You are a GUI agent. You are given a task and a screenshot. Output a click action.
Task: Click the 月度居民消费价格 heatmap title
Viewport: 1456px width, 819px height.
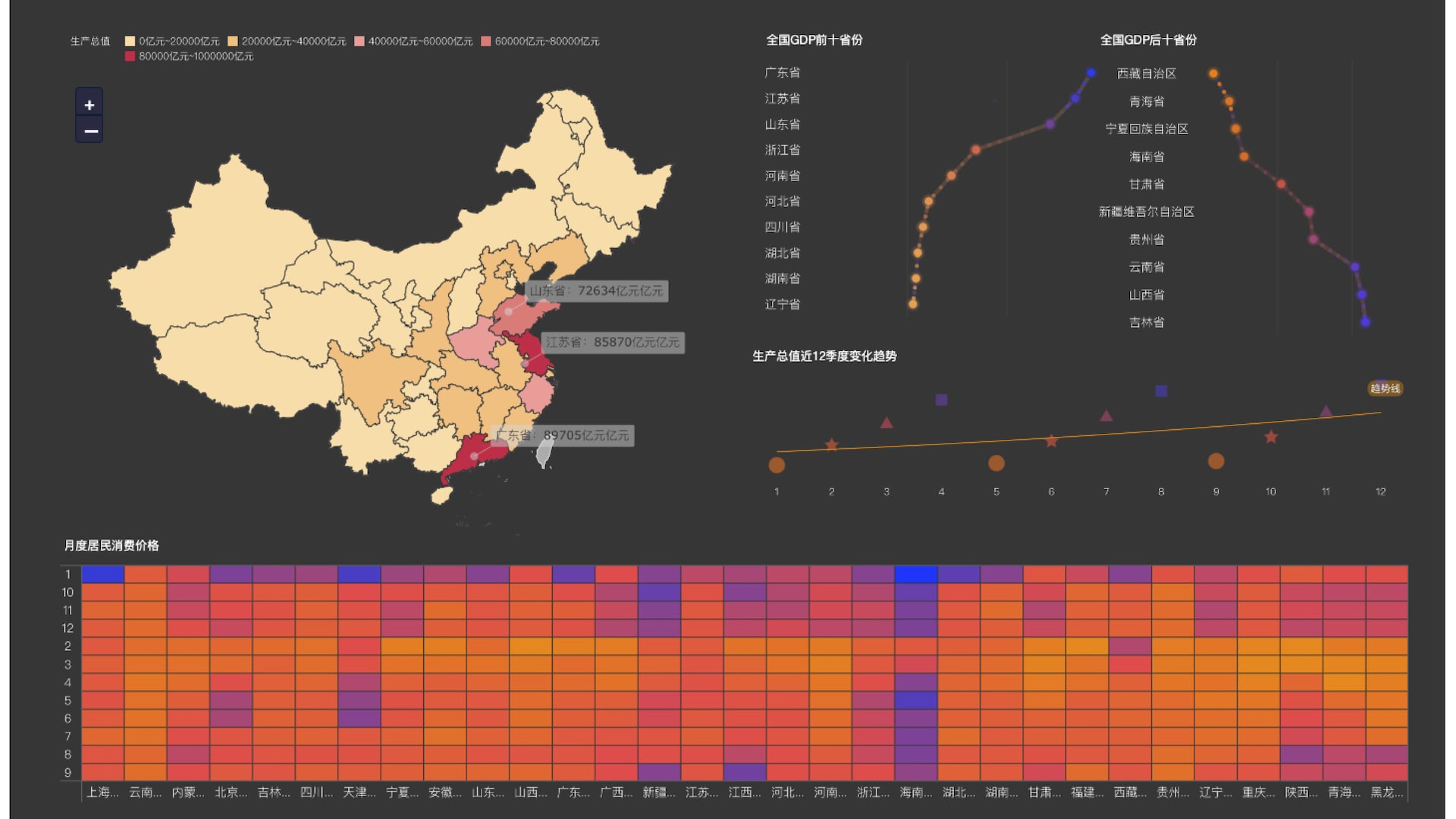click(x=111, y=545)
